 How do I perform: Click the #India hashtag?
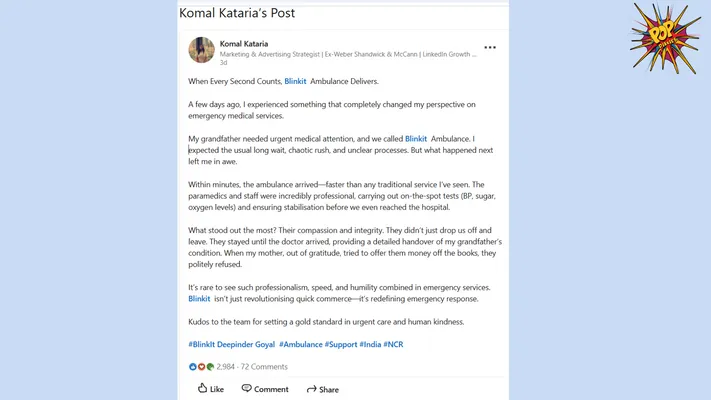point(370,344)
